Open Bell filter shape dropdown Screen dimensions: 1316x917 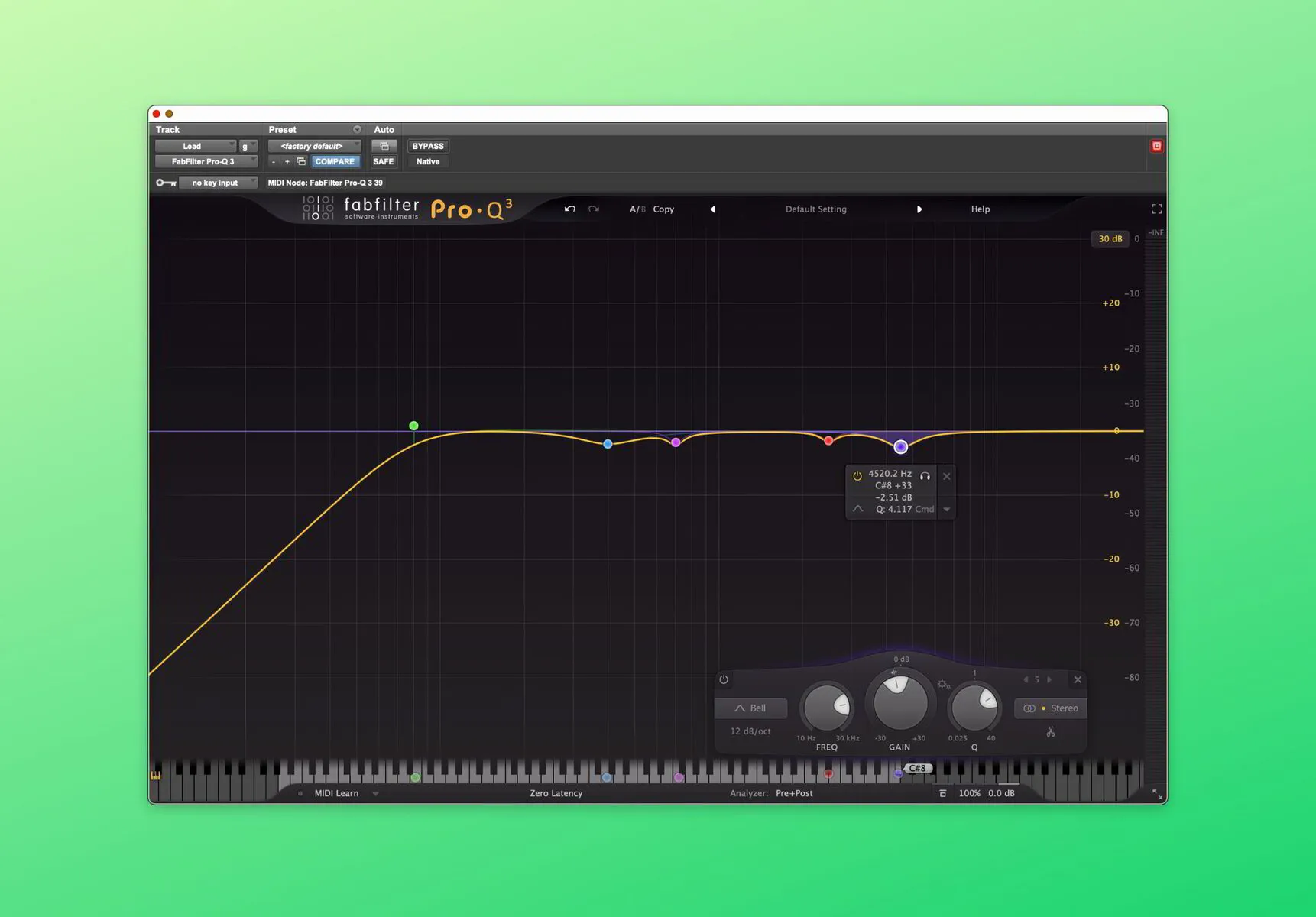tap(751, 708)
